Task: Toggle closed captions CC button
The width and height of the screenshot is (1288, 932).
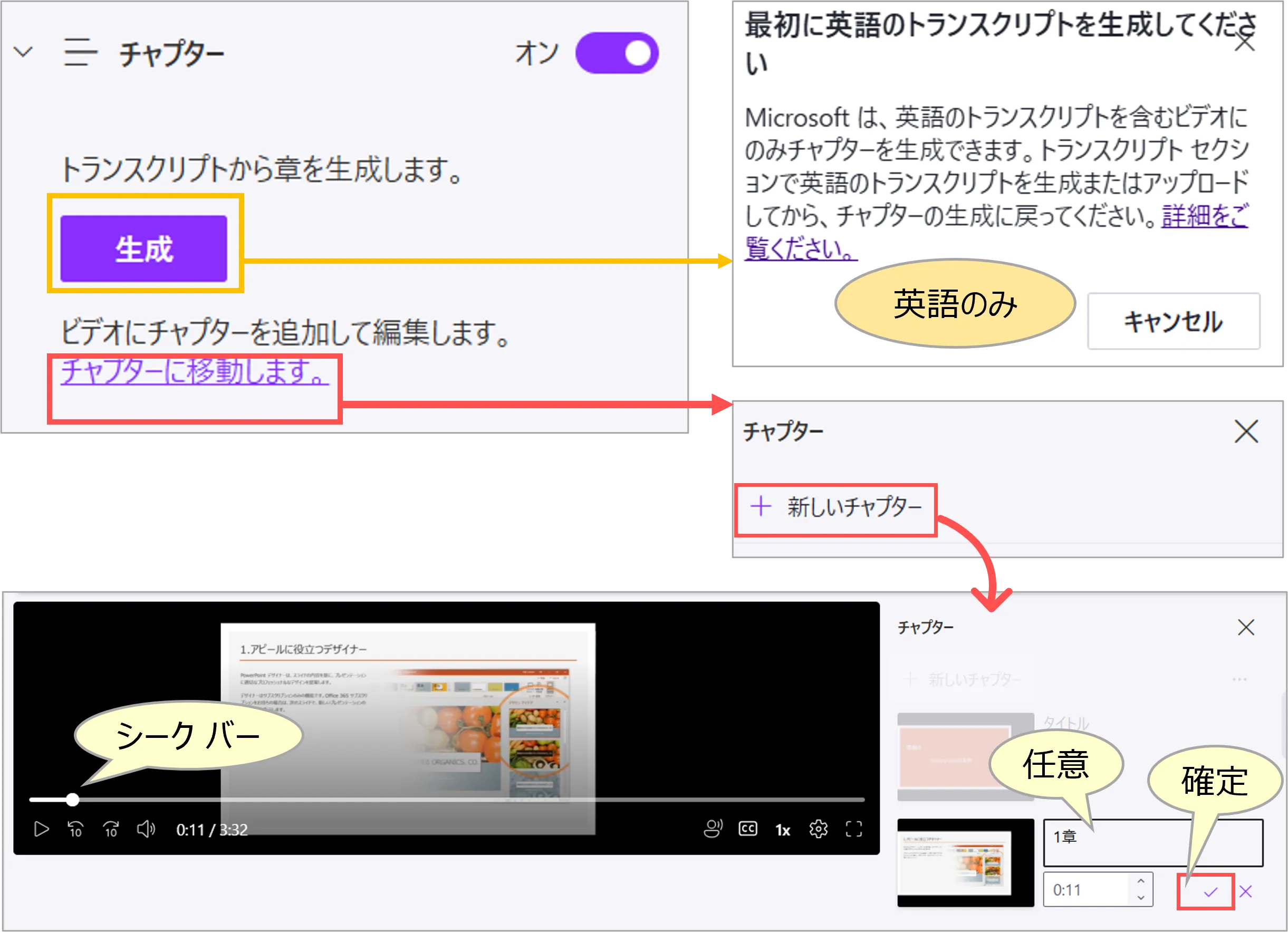Action: tap(748, 829)
